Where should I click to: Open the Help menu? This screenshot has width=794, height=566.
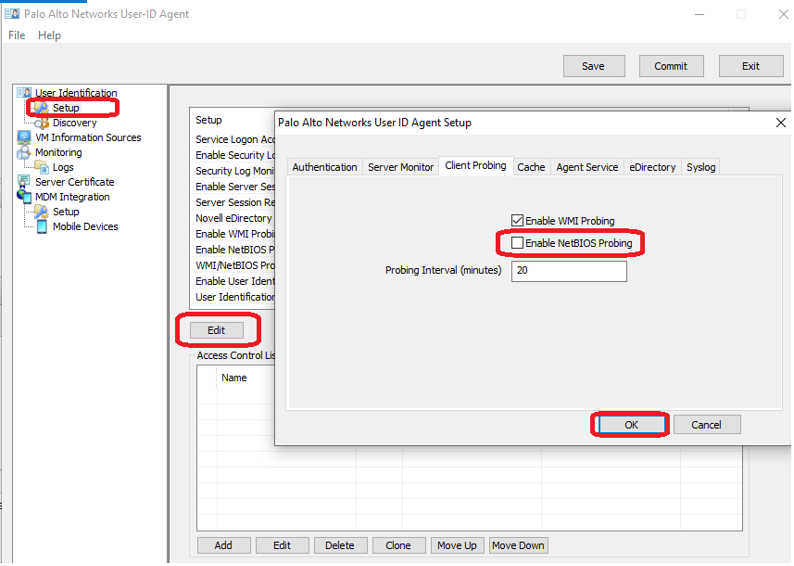[49, 35]
